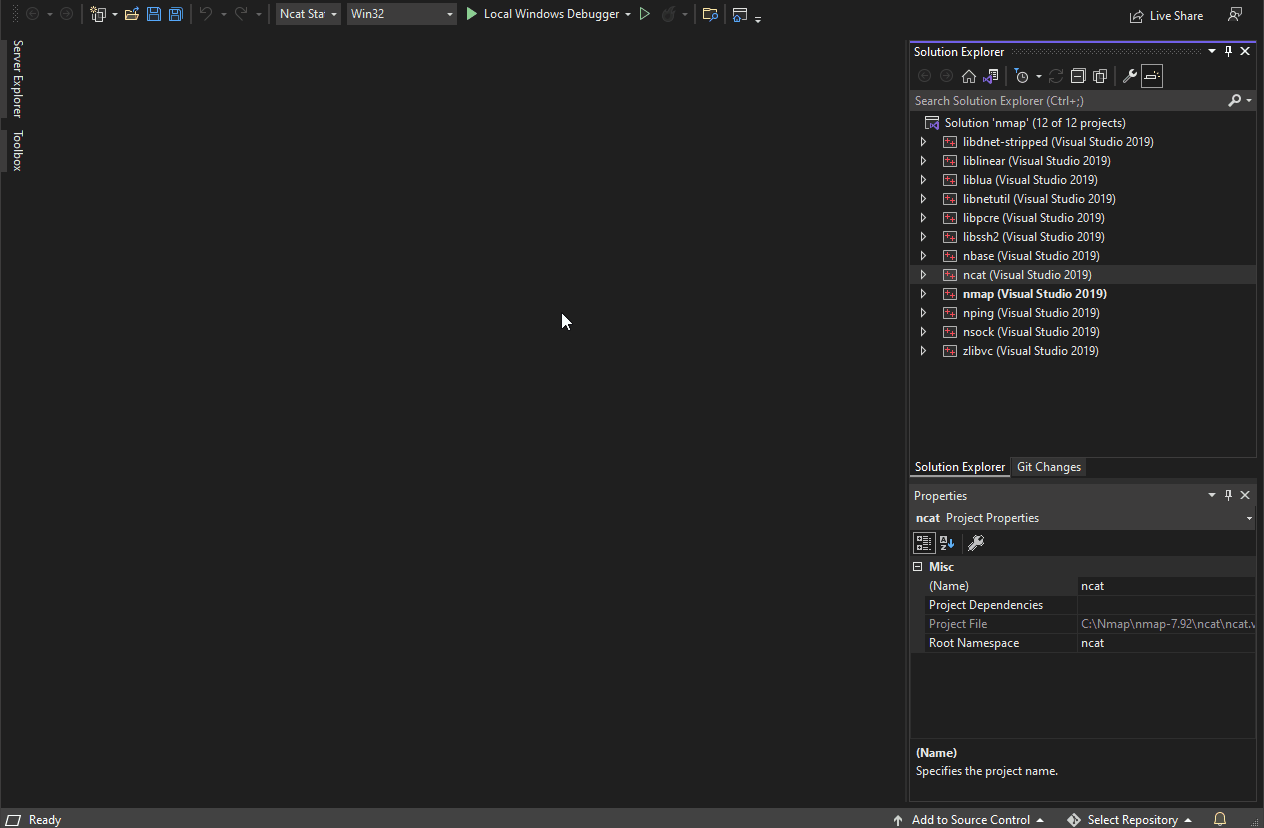Open the Server Explorer side tab
1264x828 pixels.
click(x=17, y=79)
